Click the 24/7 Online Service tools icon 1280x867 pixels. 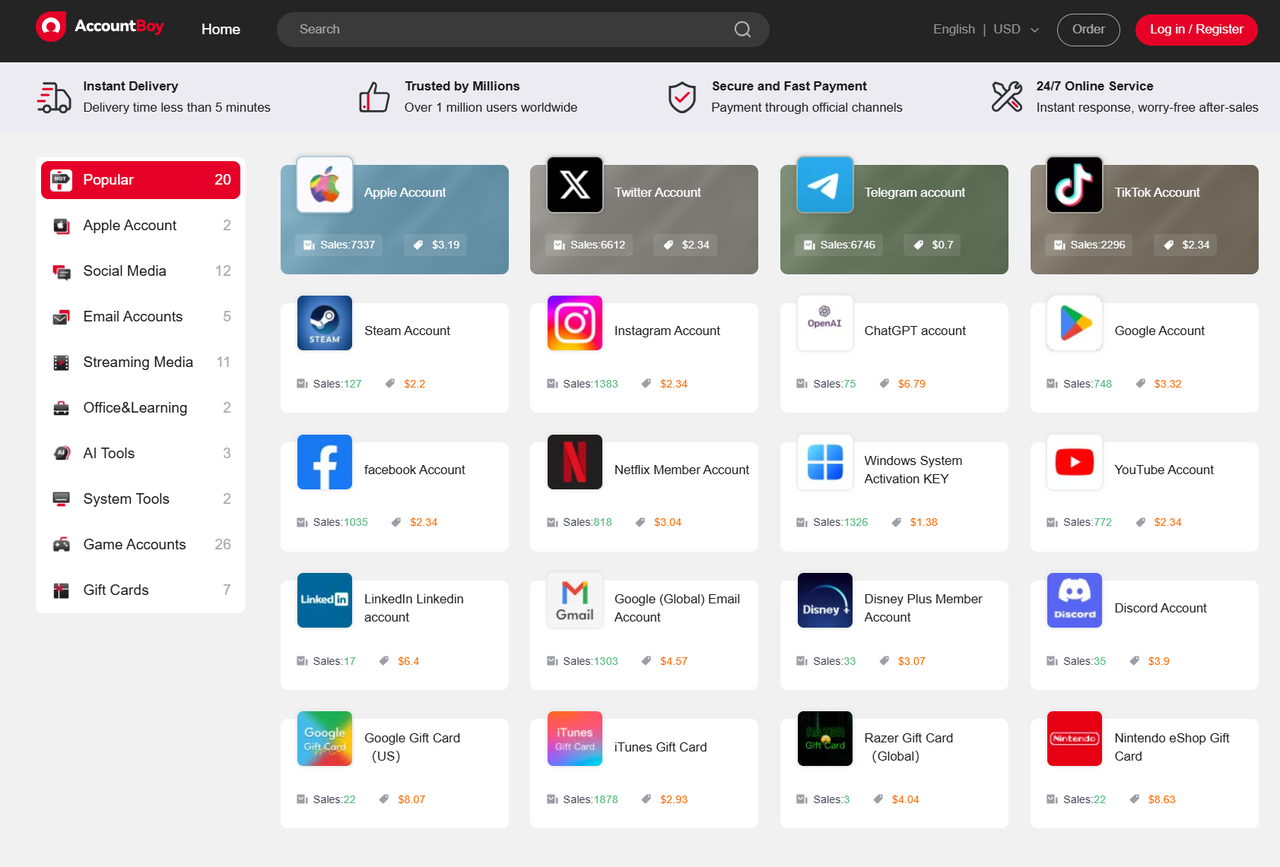point(1007,97)
